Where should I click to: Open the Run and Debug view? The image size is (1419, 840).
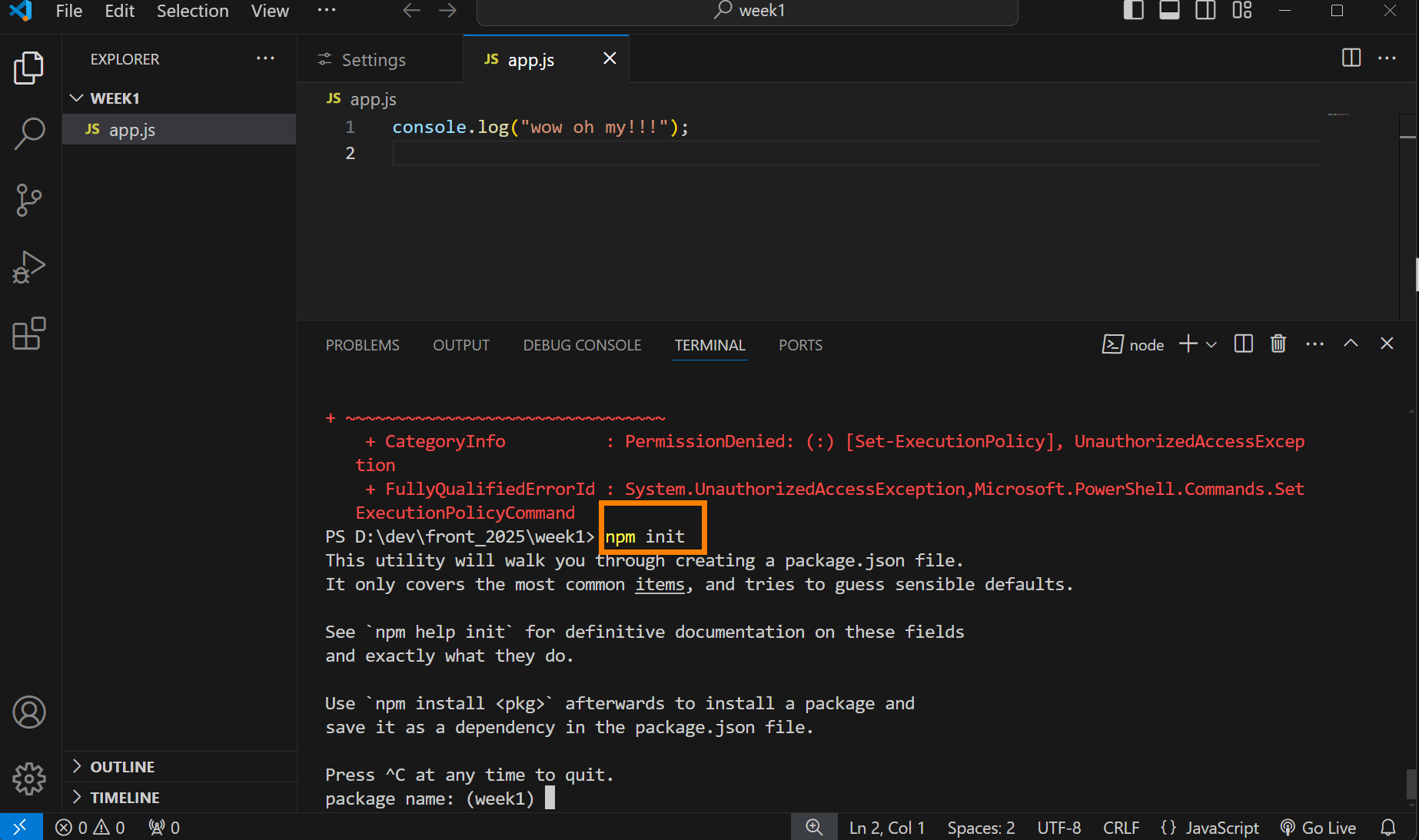click(29, 267)
